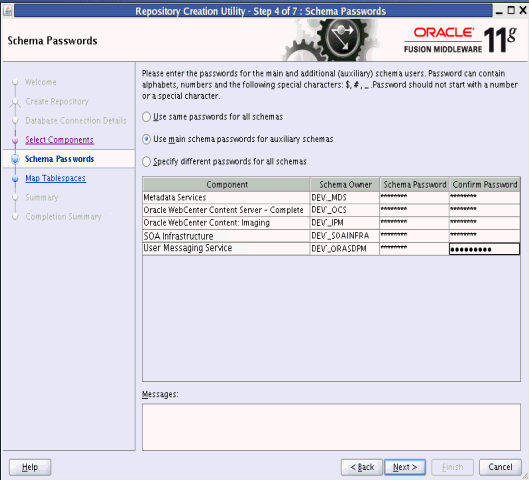Click the Next button
529x480 pixels.
point(405,467)
